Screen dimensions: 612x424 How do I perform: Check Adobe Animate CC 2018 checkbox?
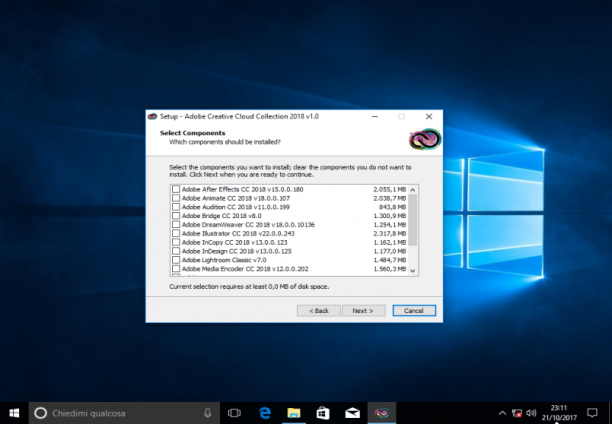pyautogui.click(x=176, y=198)
